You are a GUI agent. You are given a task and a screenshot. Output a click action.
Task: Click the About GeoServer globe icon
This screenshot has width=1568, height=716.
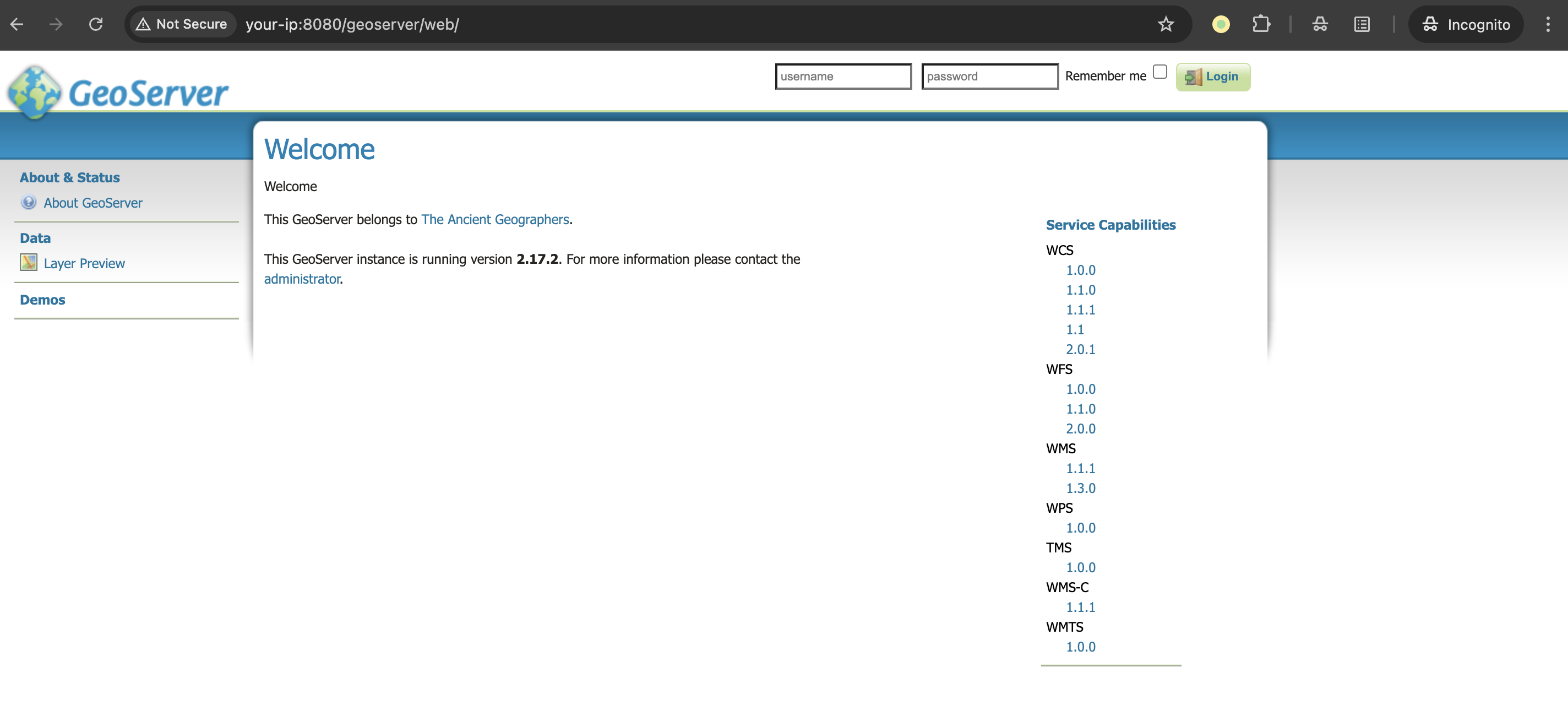pos(29,202)
